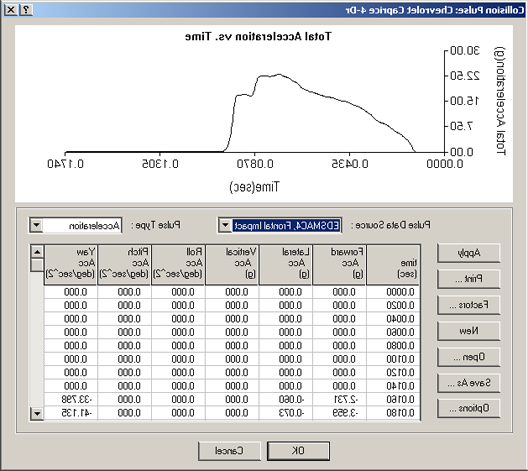
Task: Click the Forward Acc value -3.959
Action: coord(339,413)
